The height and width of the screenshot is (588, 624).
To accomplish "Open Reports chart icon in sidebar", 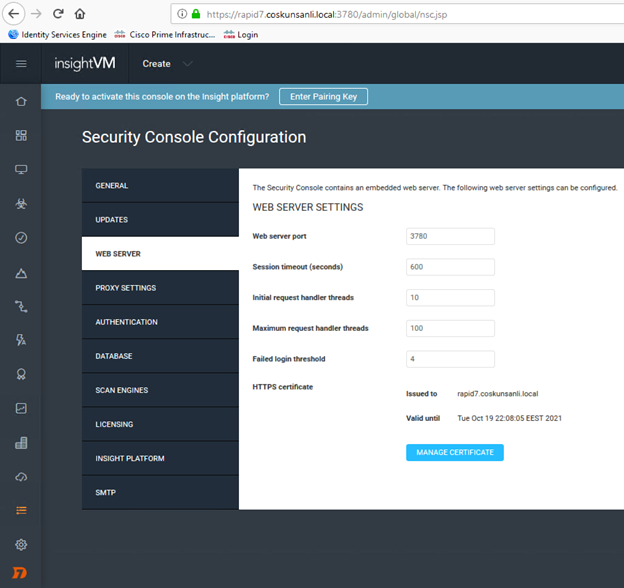I will [x=21, y=408].
